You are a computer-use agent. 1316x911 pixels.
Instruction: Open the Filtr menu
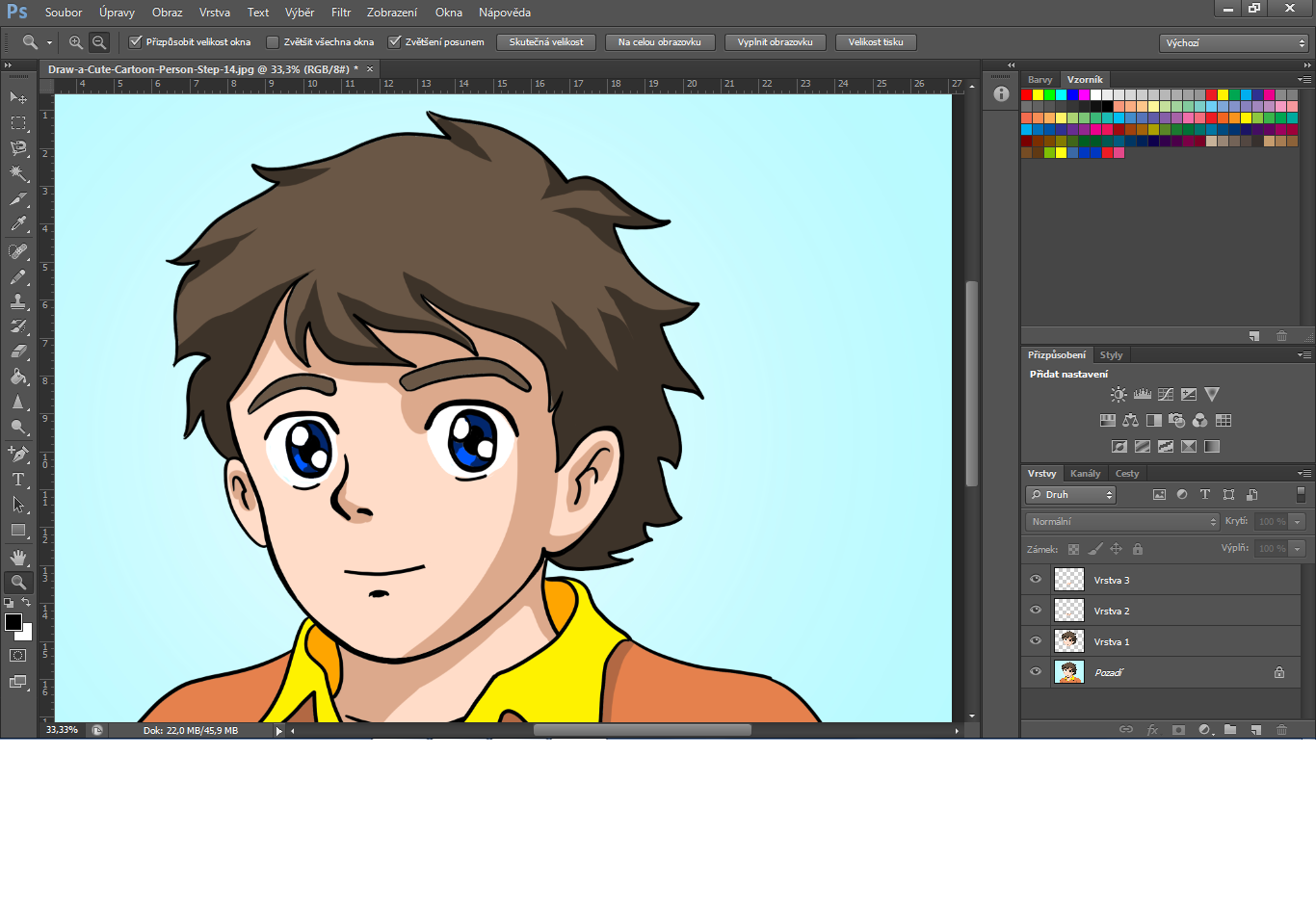pyautogui.click(x=341, y=13)
